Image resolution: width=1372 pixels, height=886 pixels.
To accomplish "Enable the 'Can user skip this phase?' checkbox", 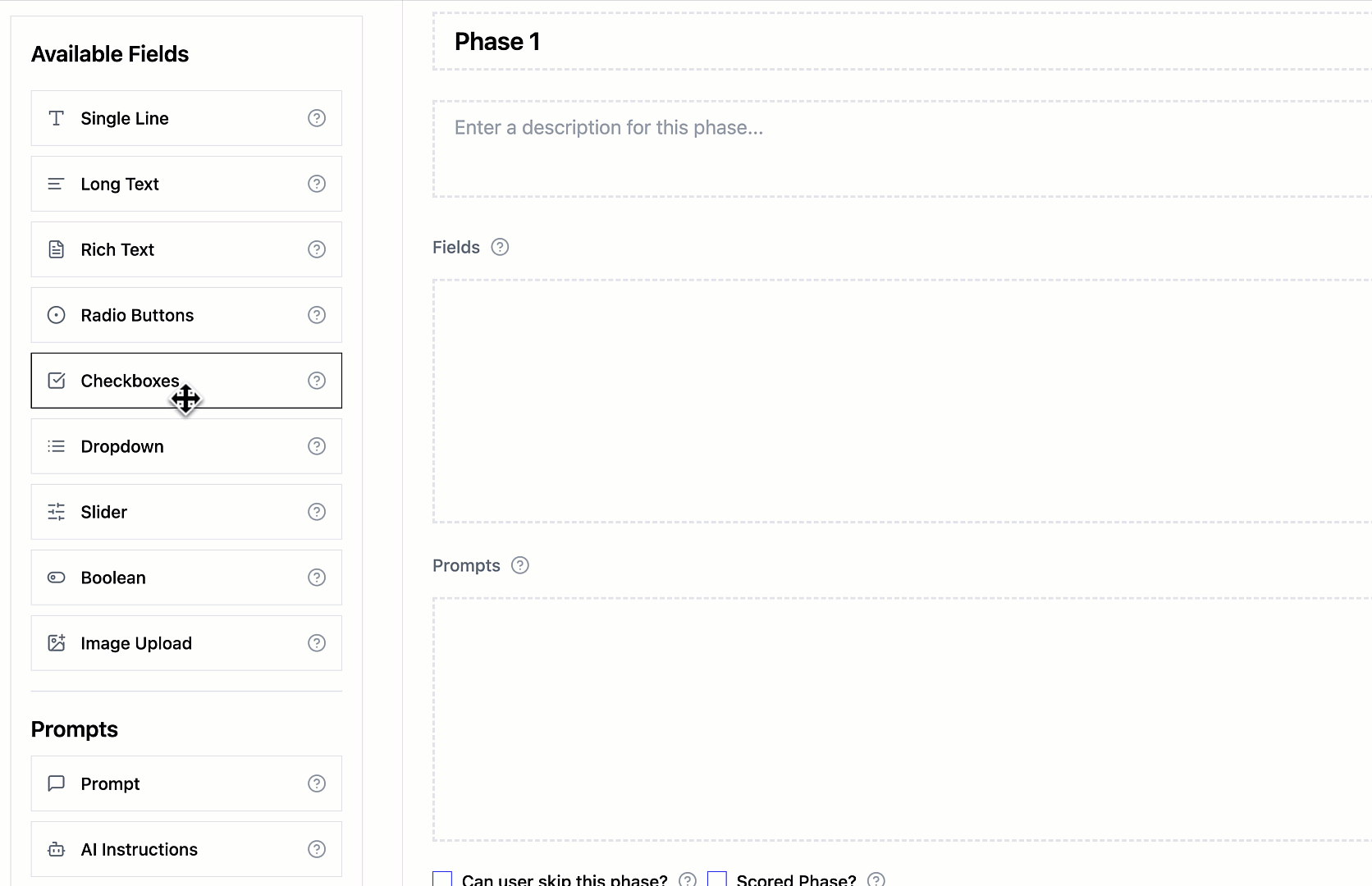I will (x=442, y=879).
